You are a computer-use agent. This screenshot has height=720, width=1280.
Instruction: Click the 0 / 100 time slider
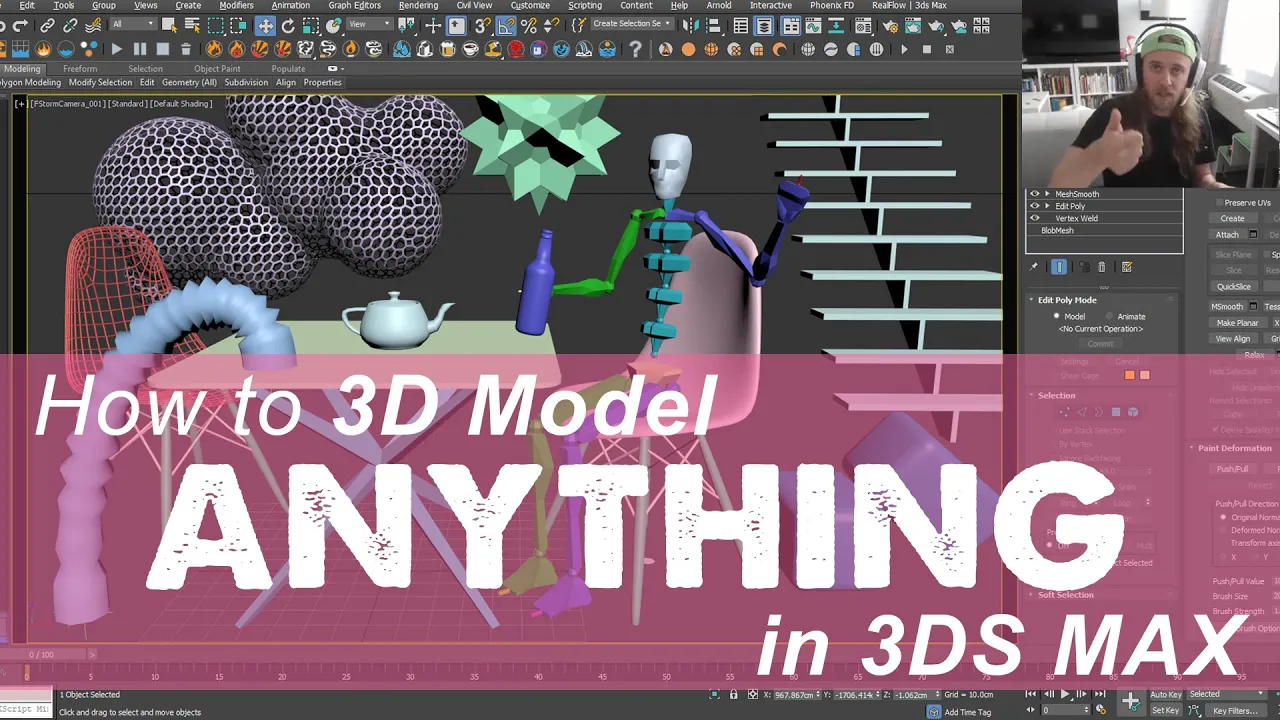point(41,655)
